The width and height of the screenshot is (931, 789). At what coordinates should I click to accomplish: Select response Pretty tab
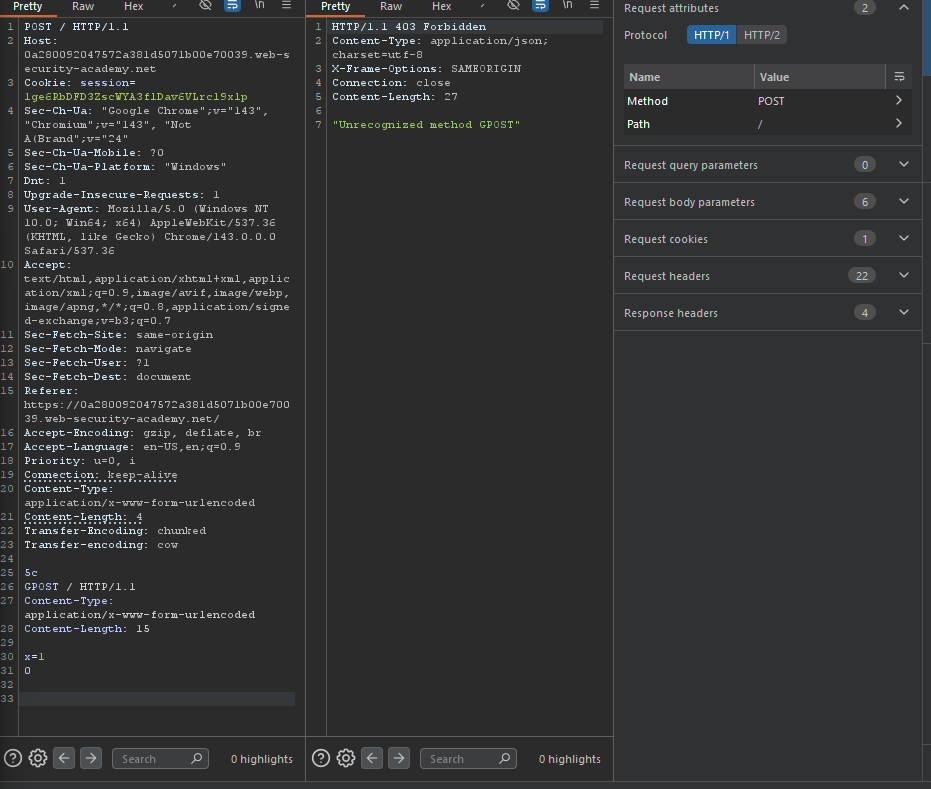pyautogui.click(x=335, y=7)
